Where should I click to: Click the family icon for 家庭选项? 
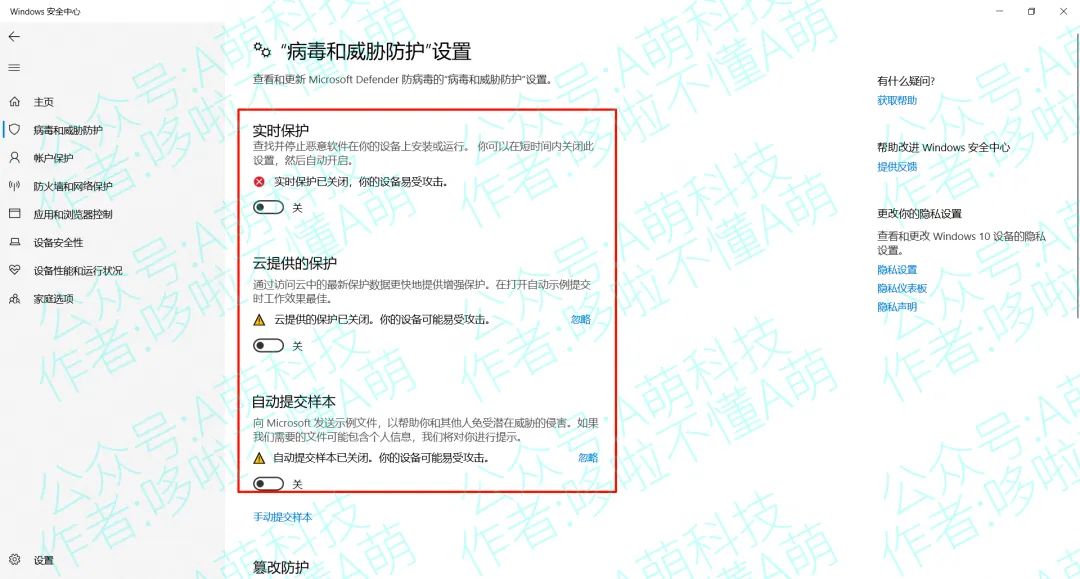tap(14, 299)
